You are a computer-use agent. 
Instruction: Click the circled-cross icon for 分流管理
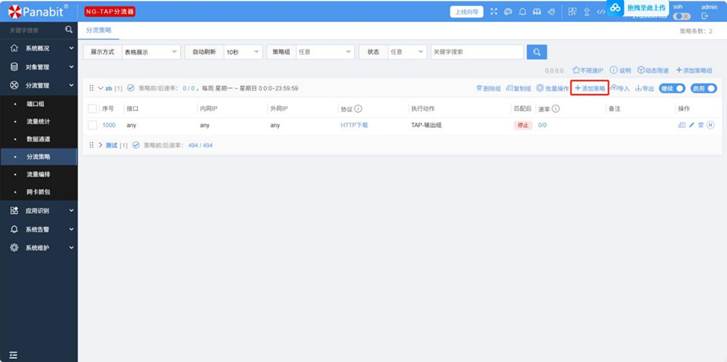point(14,85)
